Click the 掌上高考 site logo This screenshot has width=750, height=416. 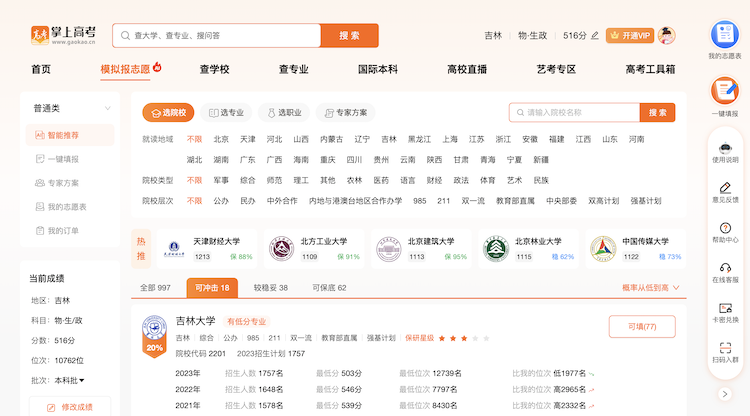[x=63, y=35]
